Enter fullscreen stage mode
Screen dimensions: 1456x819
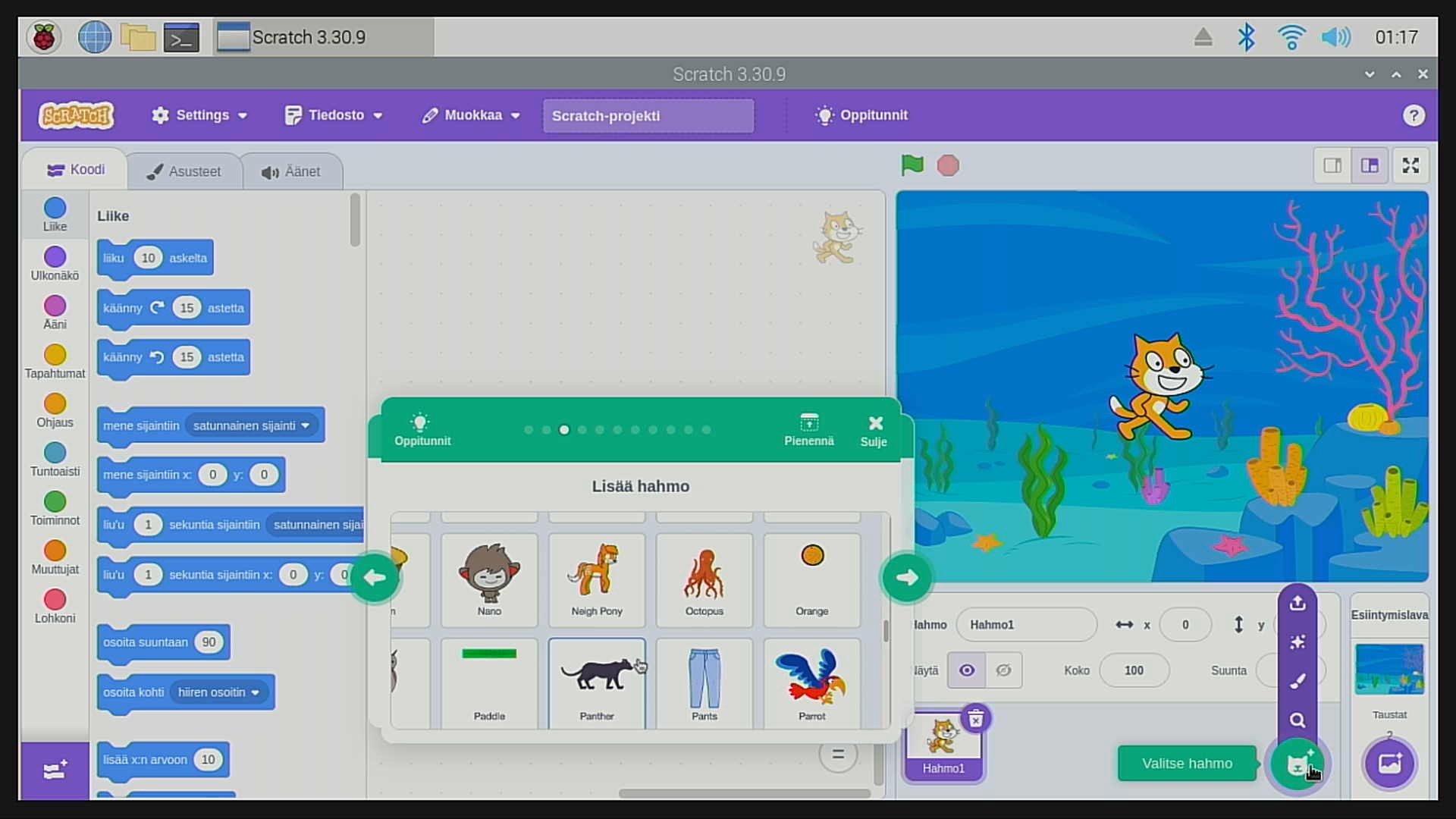pos(1410,165)
